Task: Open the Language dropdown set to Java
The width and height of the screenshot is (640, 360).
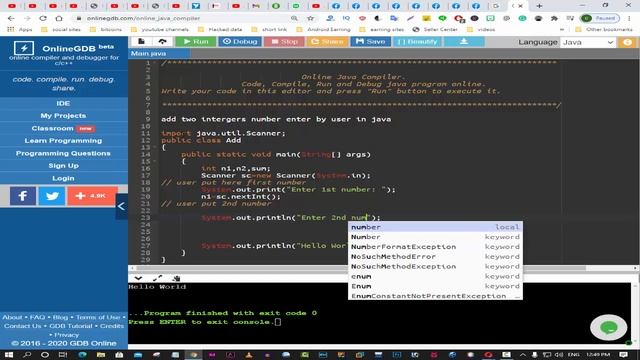Action: click(x=588, y=42)
